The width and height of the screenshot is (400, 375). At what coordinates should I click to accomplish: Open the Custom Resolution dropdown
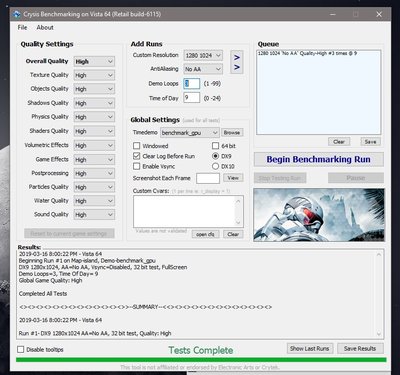(203, 56)
